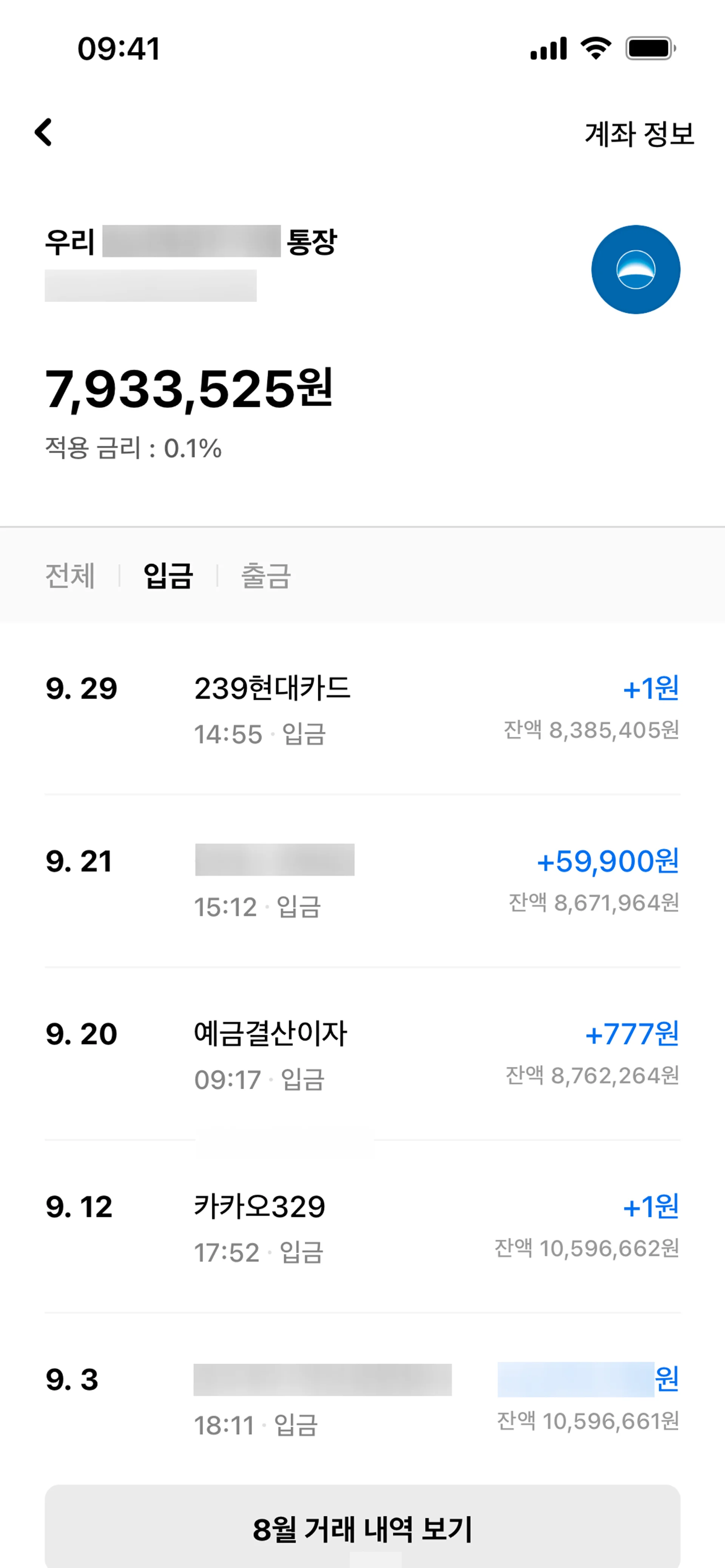Viewport: 725px width, 1568px height.
Task: Tap 8월 거래 내역 보기 button
Action: pos(362,1528)
